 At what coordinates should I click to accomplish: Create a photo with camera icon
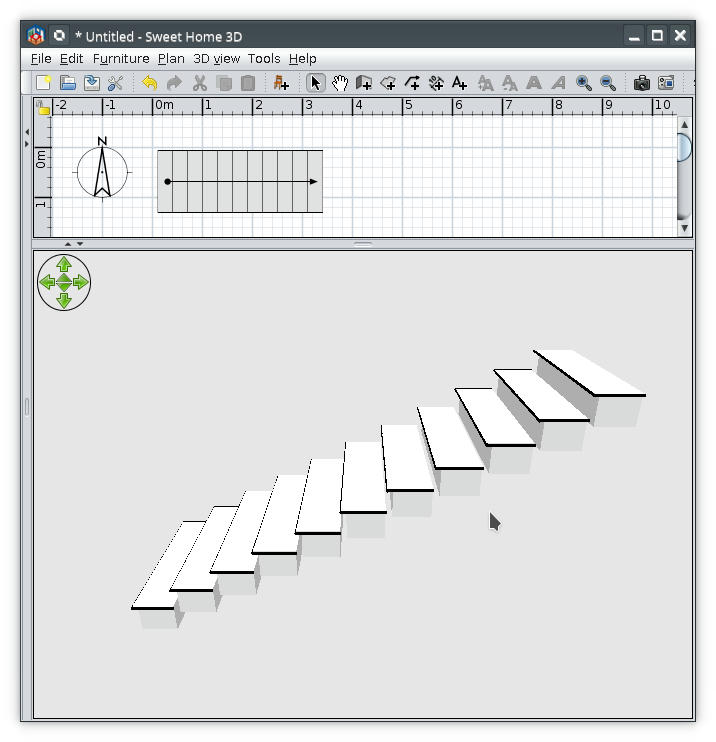pyautogui.click(x=642, y=83)
